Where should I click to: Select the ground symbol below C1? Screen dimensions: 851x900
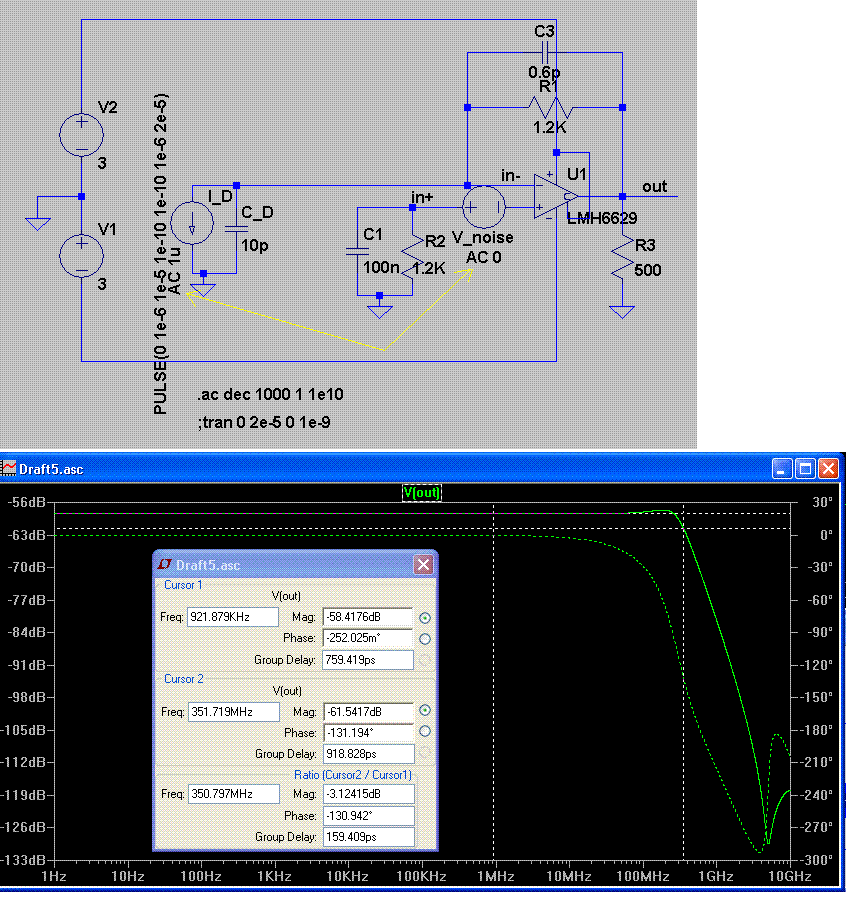point(379,312)
